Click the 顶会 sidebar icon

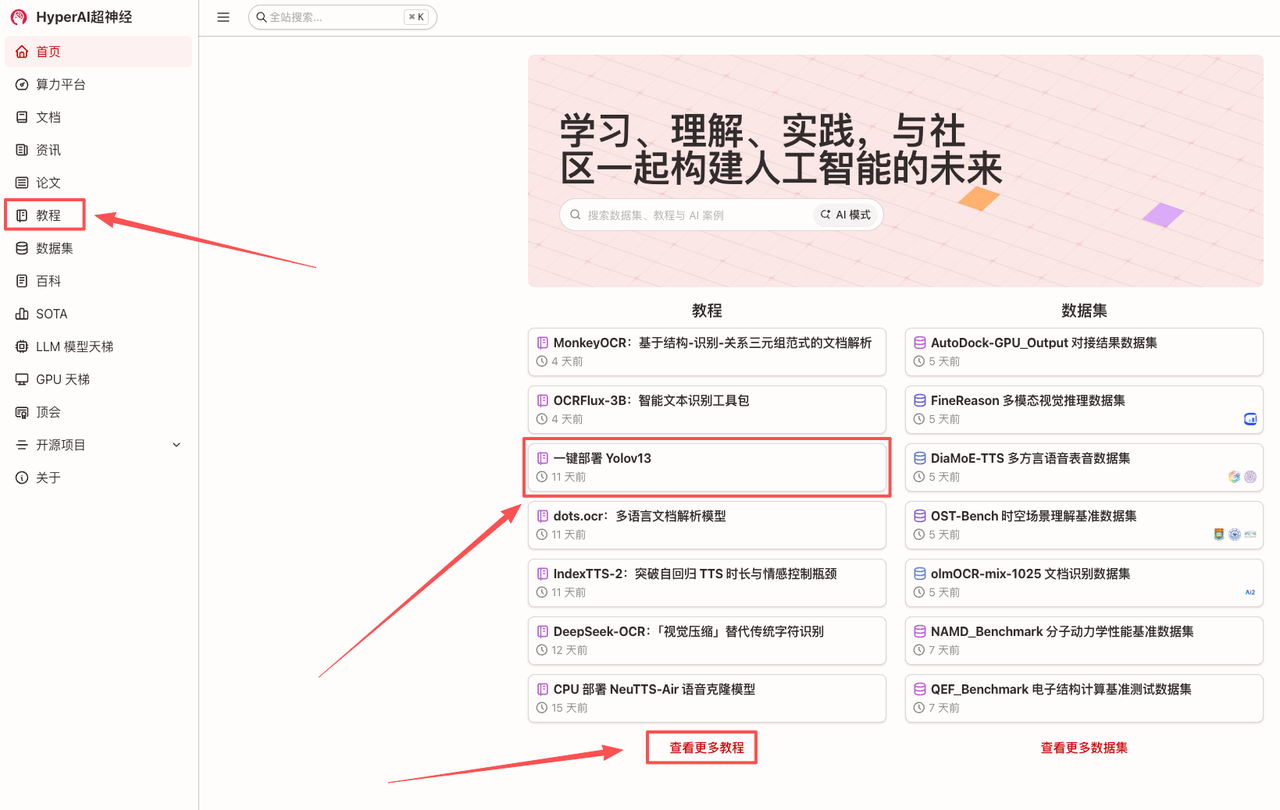click(x=22, y=411)
